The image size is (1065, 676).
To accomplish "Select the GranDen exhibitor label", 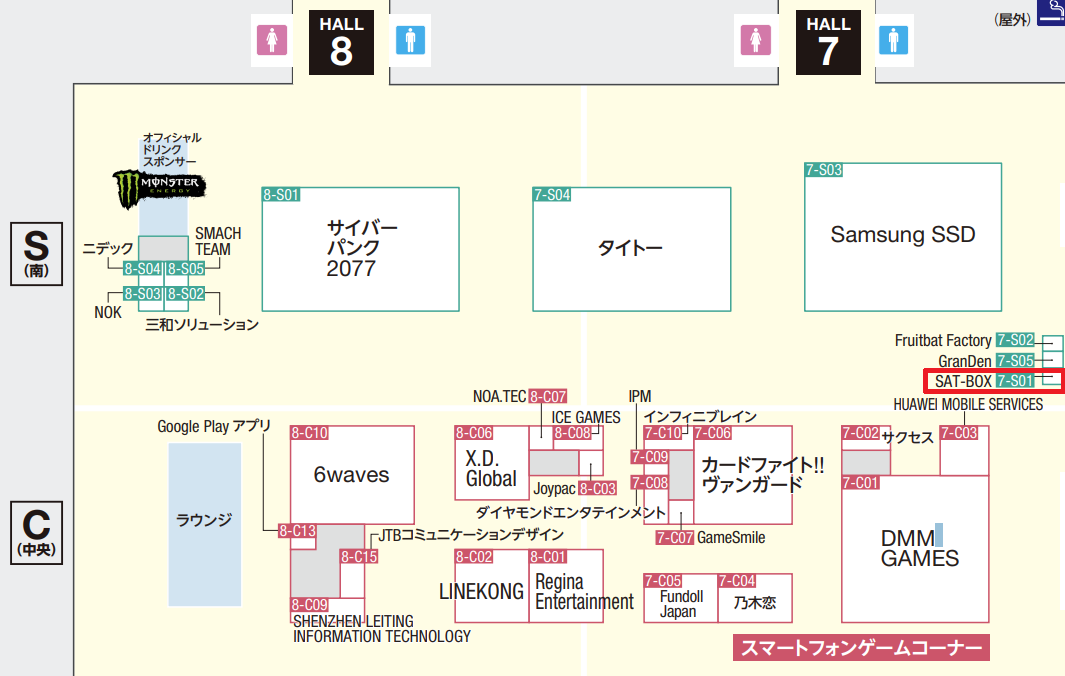I will coord(964,361).
